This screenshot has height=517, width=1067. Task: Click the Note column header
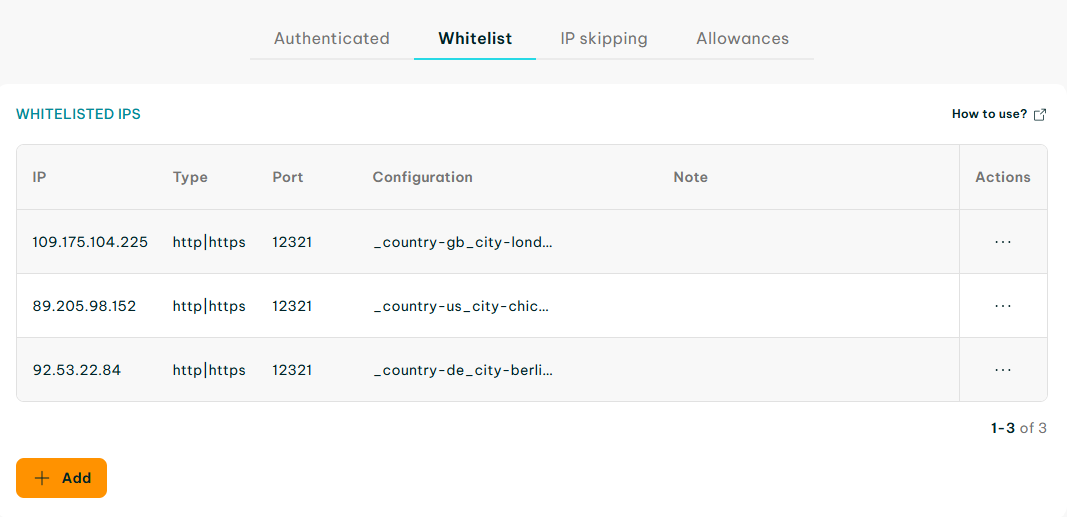click(691, 178)
